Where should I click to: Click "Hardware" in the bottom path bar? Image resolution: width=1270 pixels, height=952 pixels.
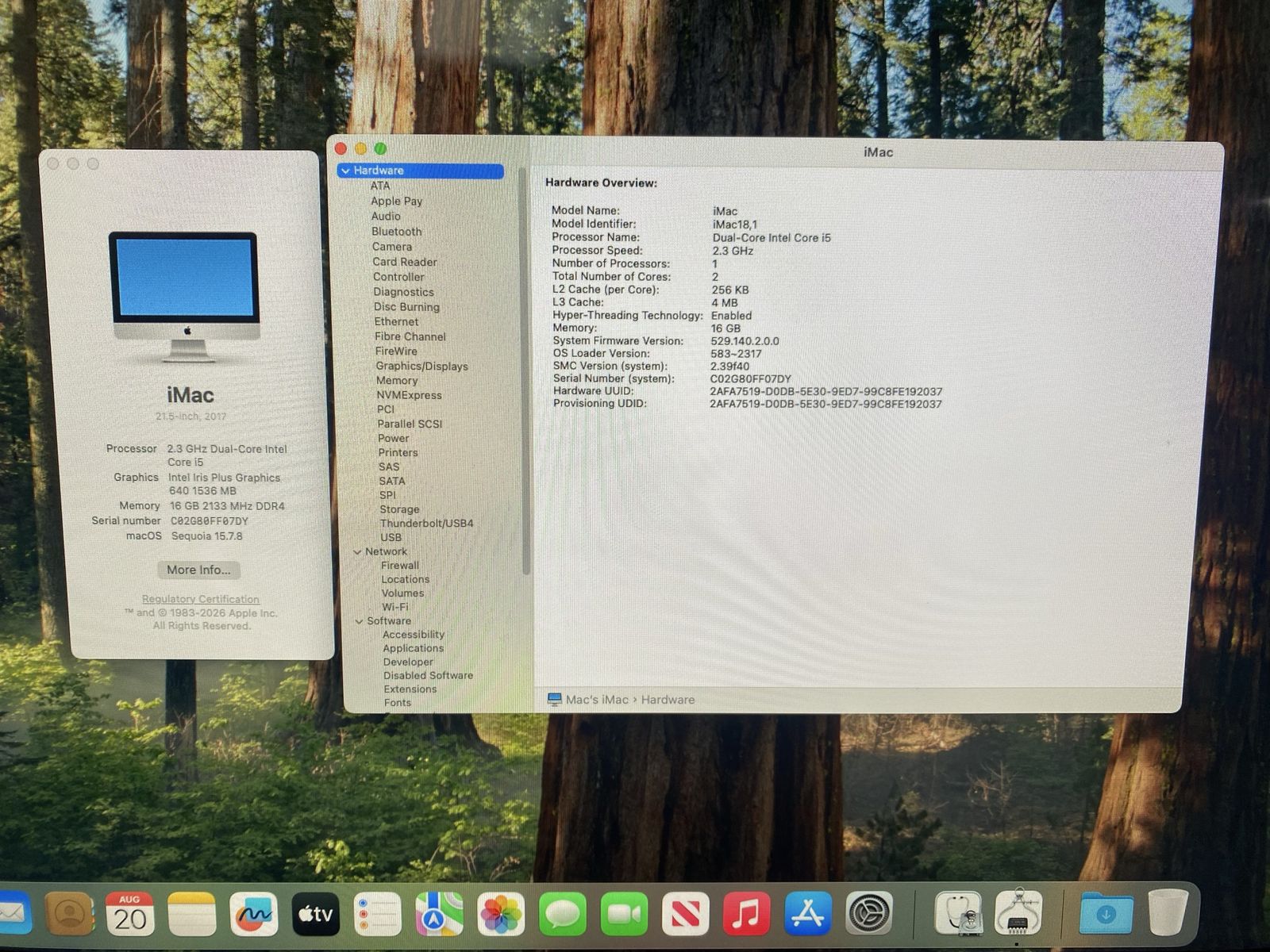(x=668, y=700)
